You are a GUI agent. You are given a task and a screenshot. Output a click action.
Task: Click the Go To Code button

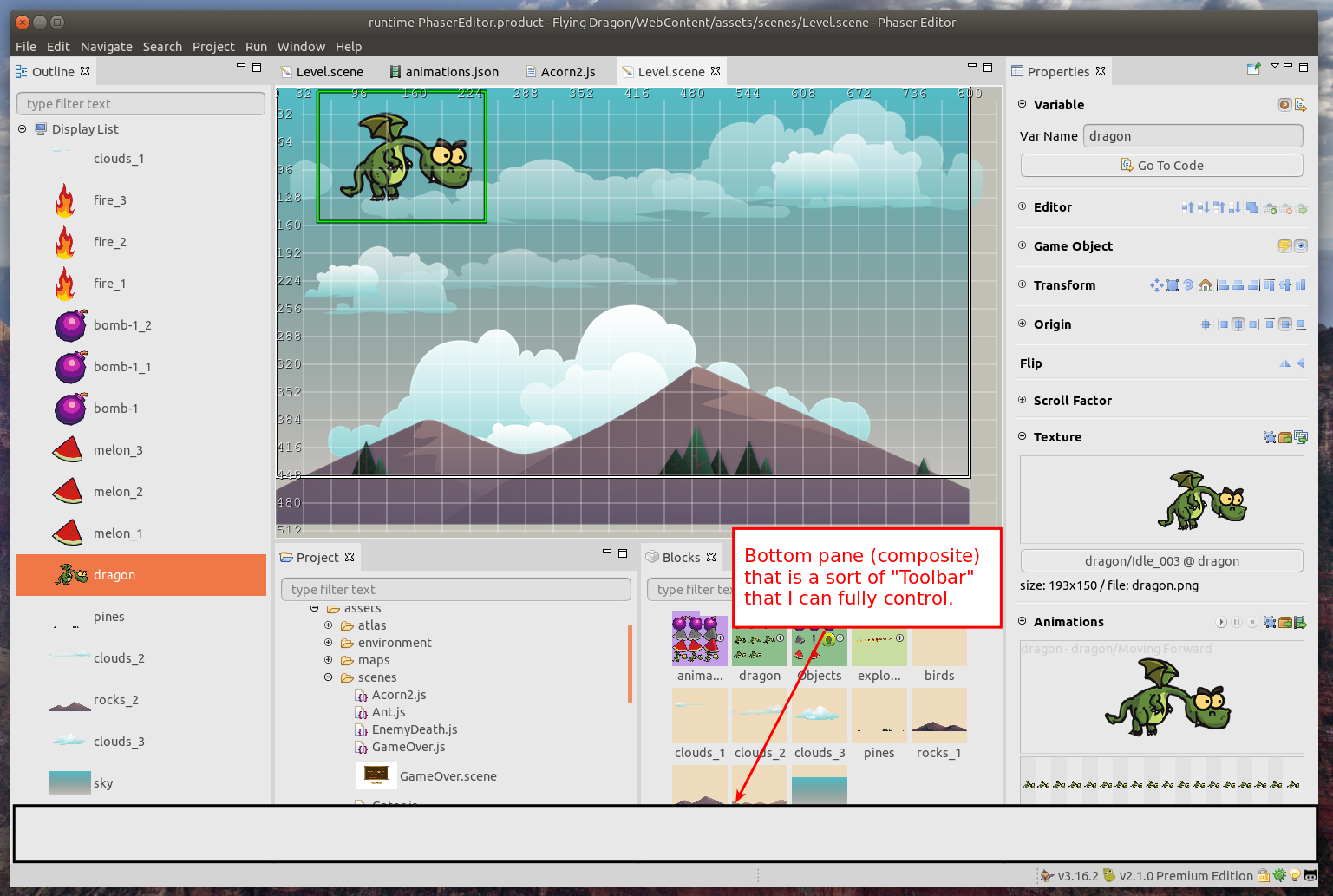click(x=1162, y=166)
